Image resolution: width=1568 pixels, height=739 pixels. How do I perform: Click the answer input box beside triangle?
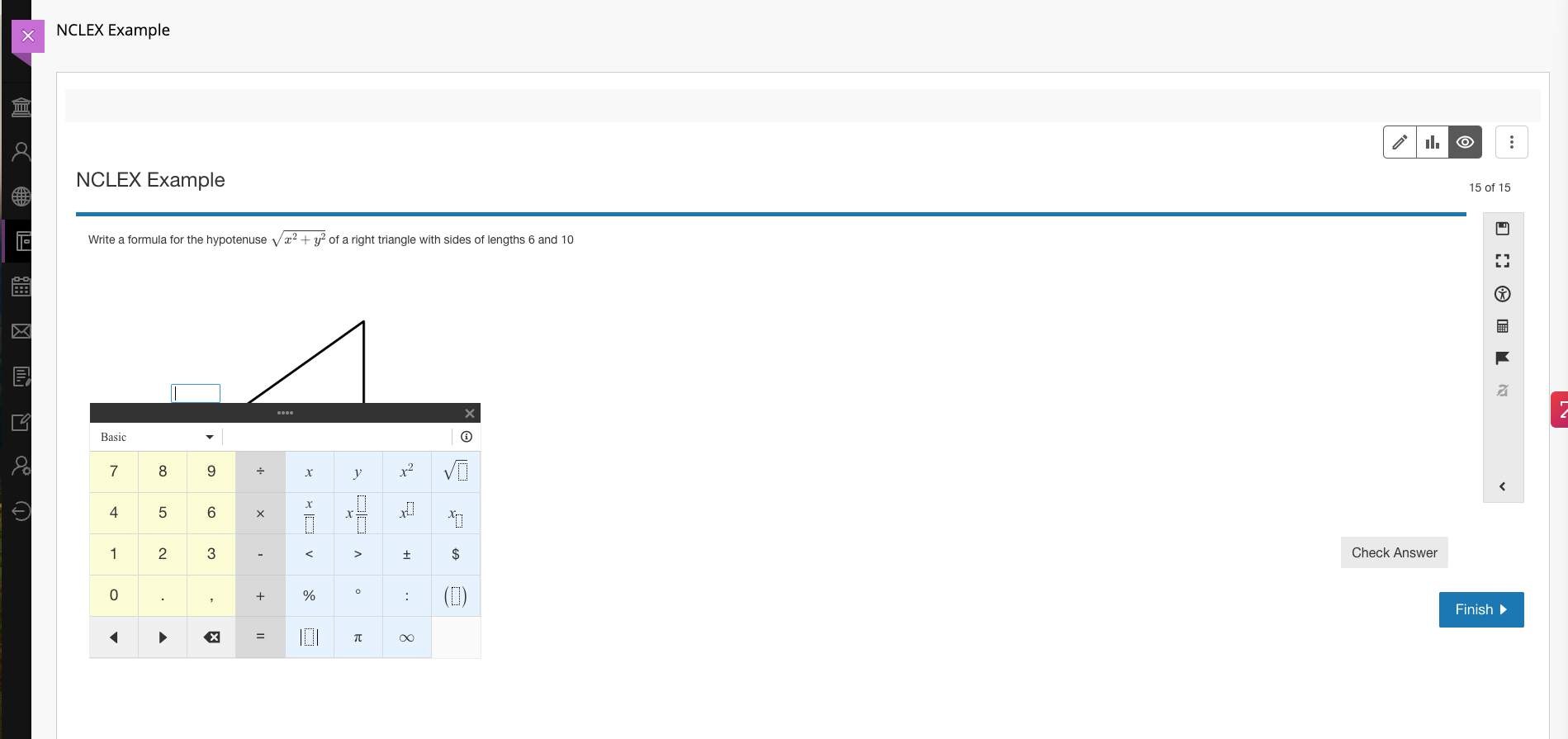pos(196,393)
